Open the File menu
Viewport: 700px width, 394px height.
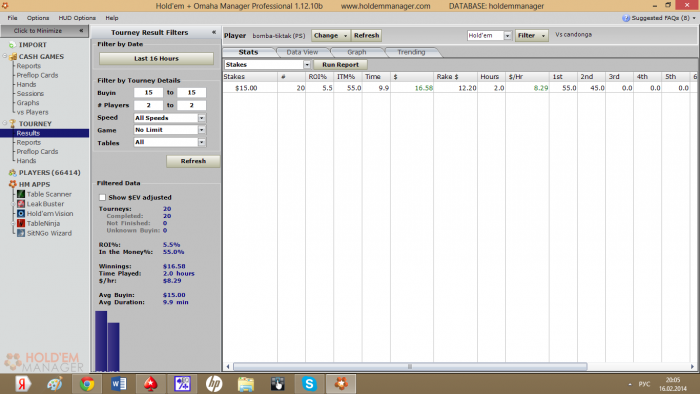click(12, 18)
